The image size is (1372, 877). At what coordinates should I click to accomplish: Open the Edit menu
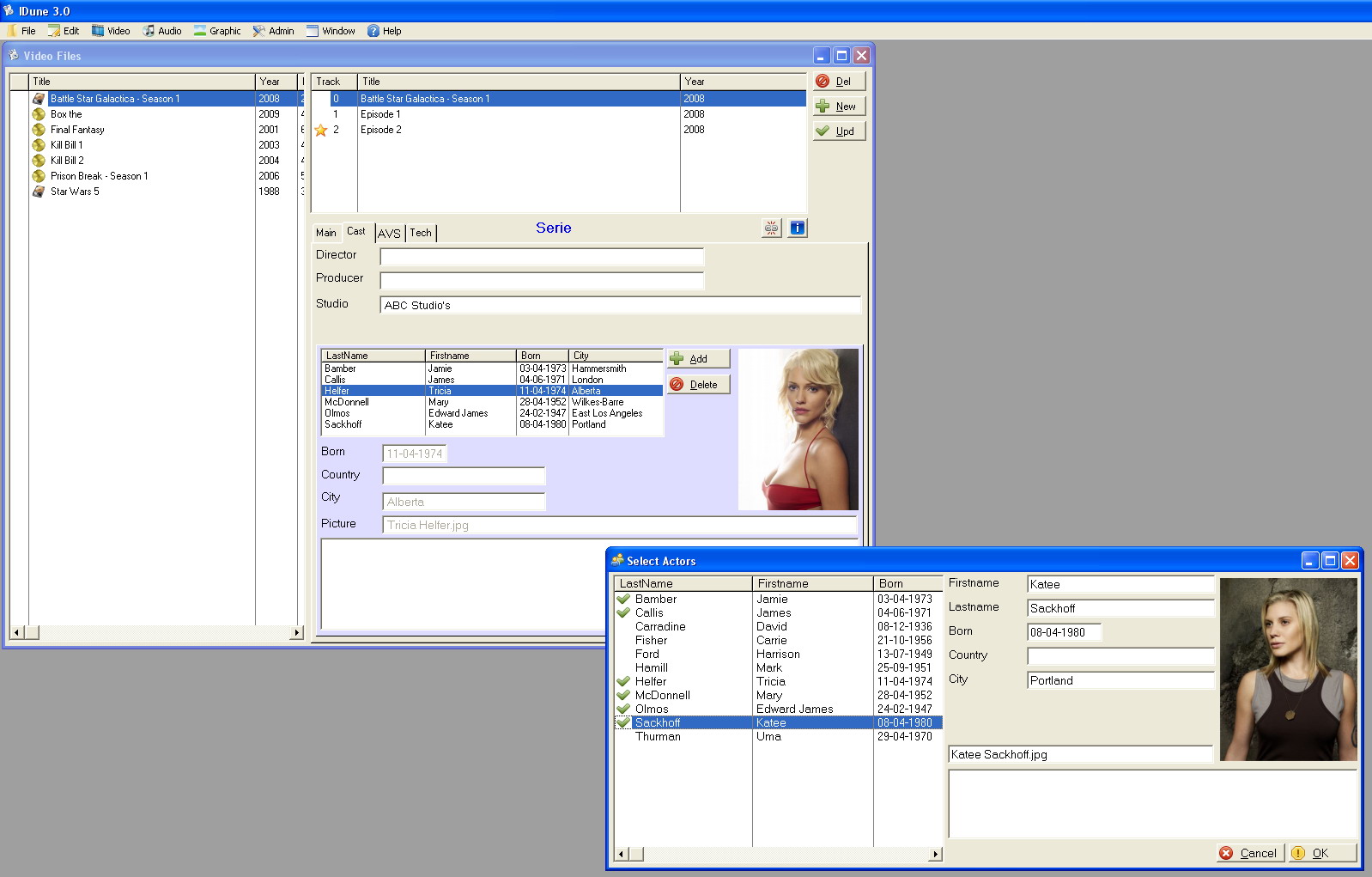[64, 31]
